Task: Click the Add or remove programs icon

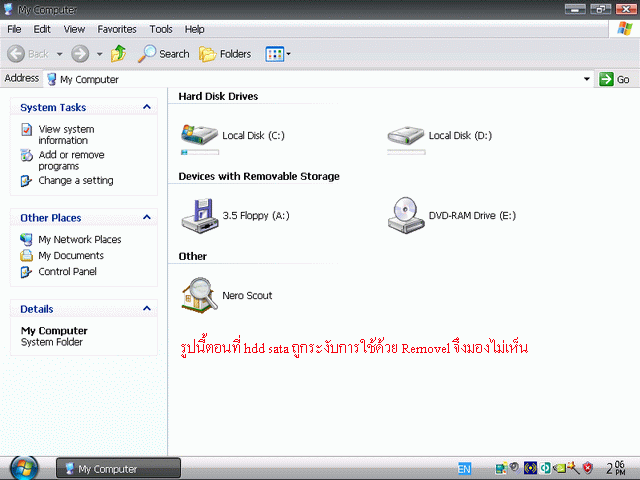Action: 27,155
